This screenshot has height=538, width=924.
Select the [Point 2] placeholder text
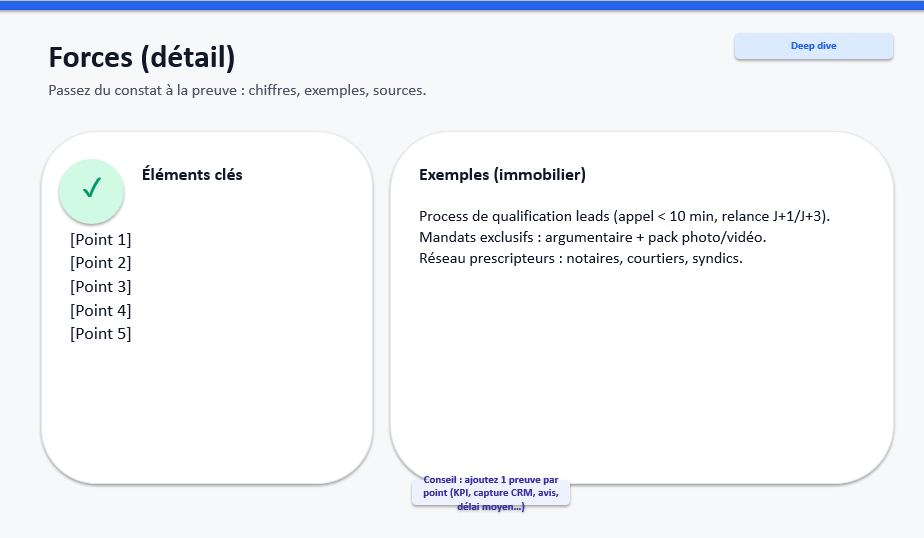(100, 263)
